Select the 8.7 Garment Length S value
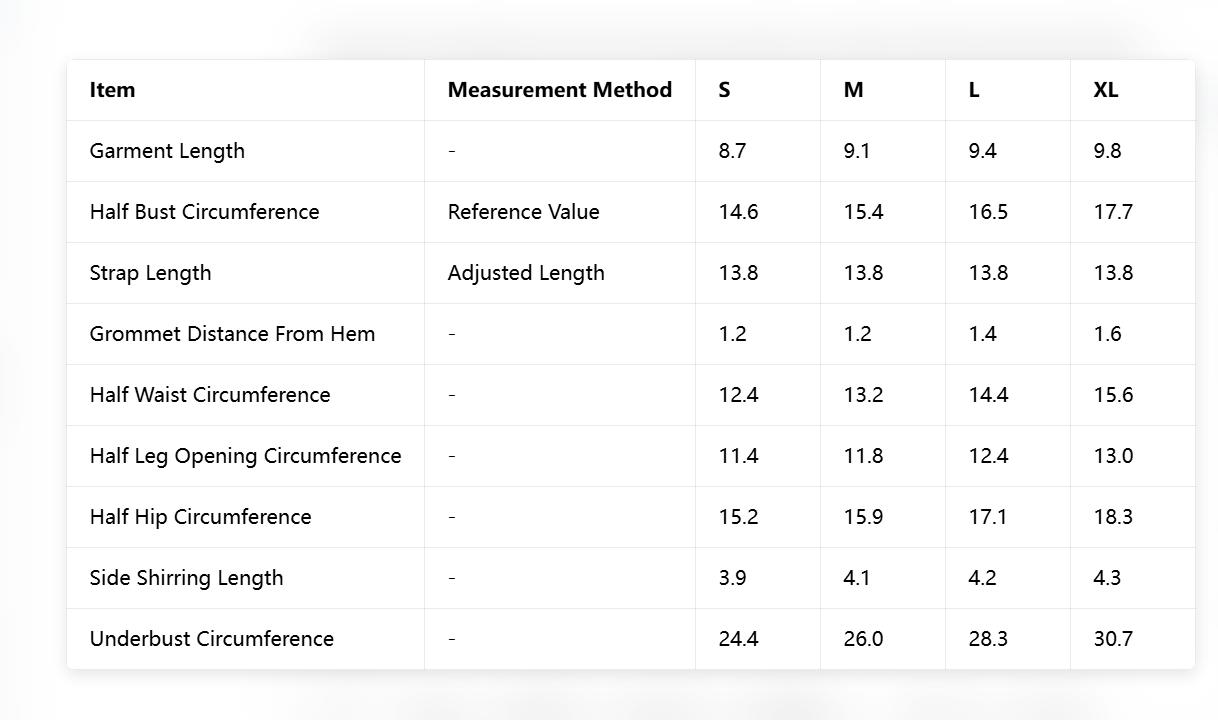 tap(732, 151)
